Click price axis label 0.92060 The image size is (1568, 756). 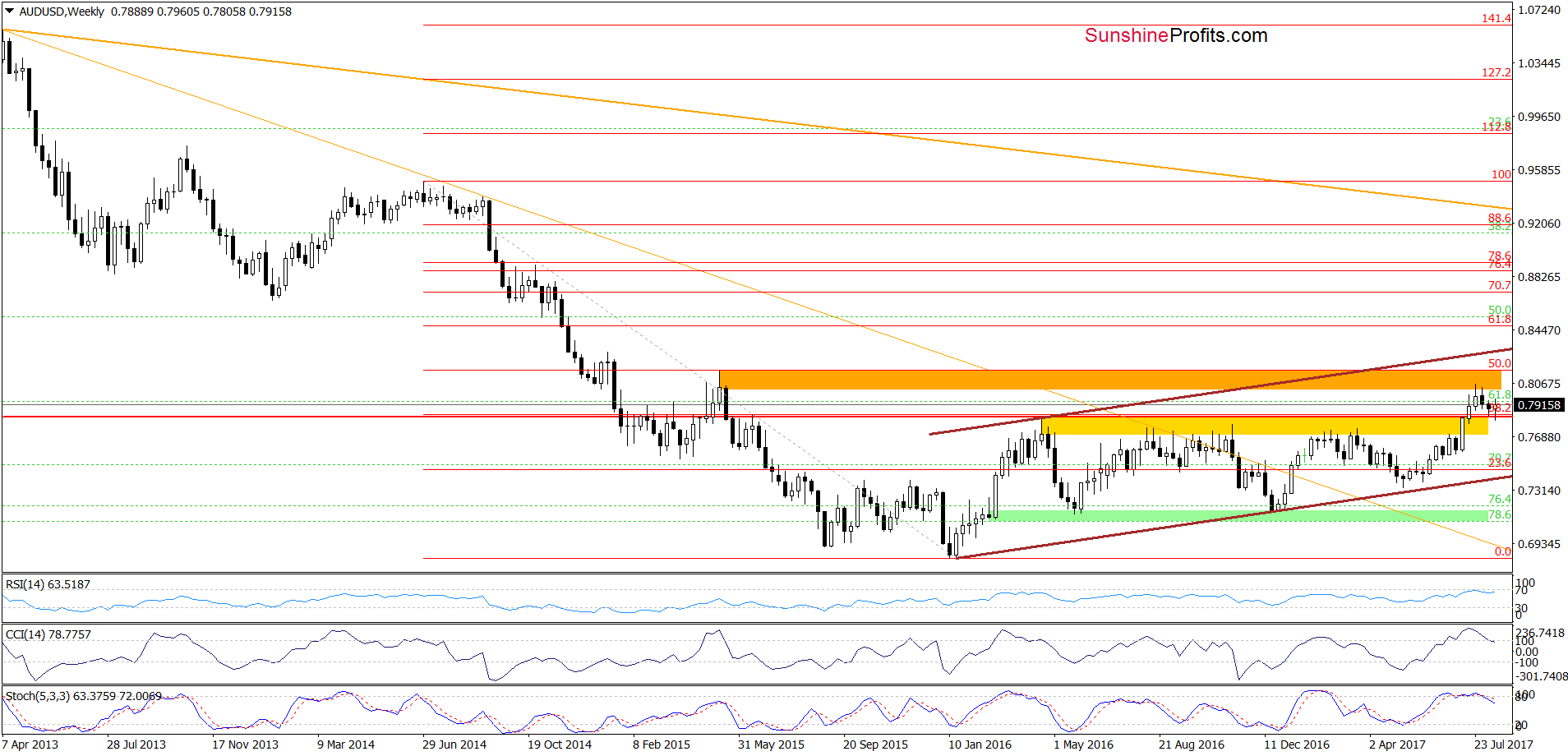coord(1539,224)
